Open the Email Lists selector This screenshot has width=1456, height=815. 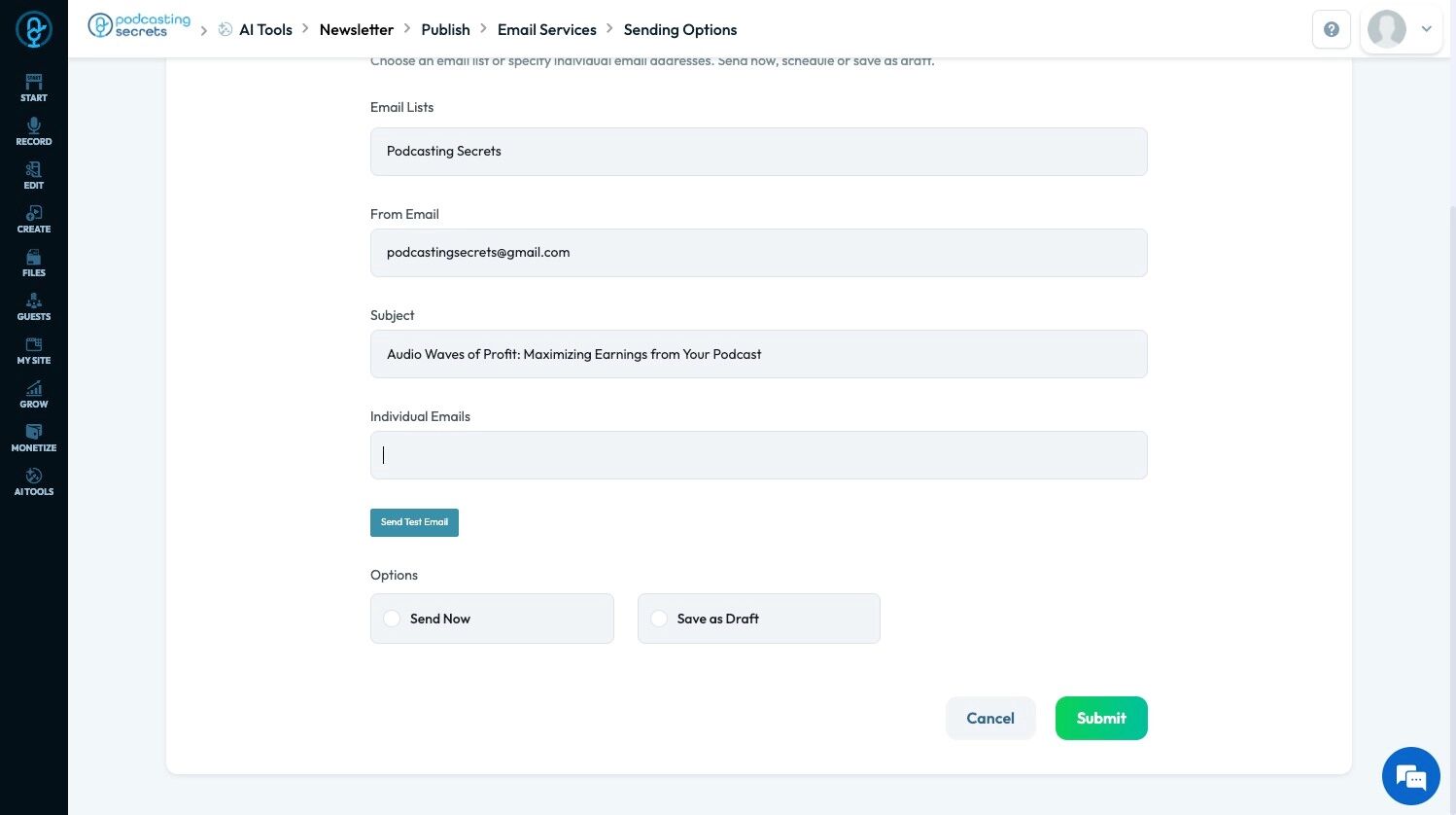pyautogui.click(x=758, y=152)
